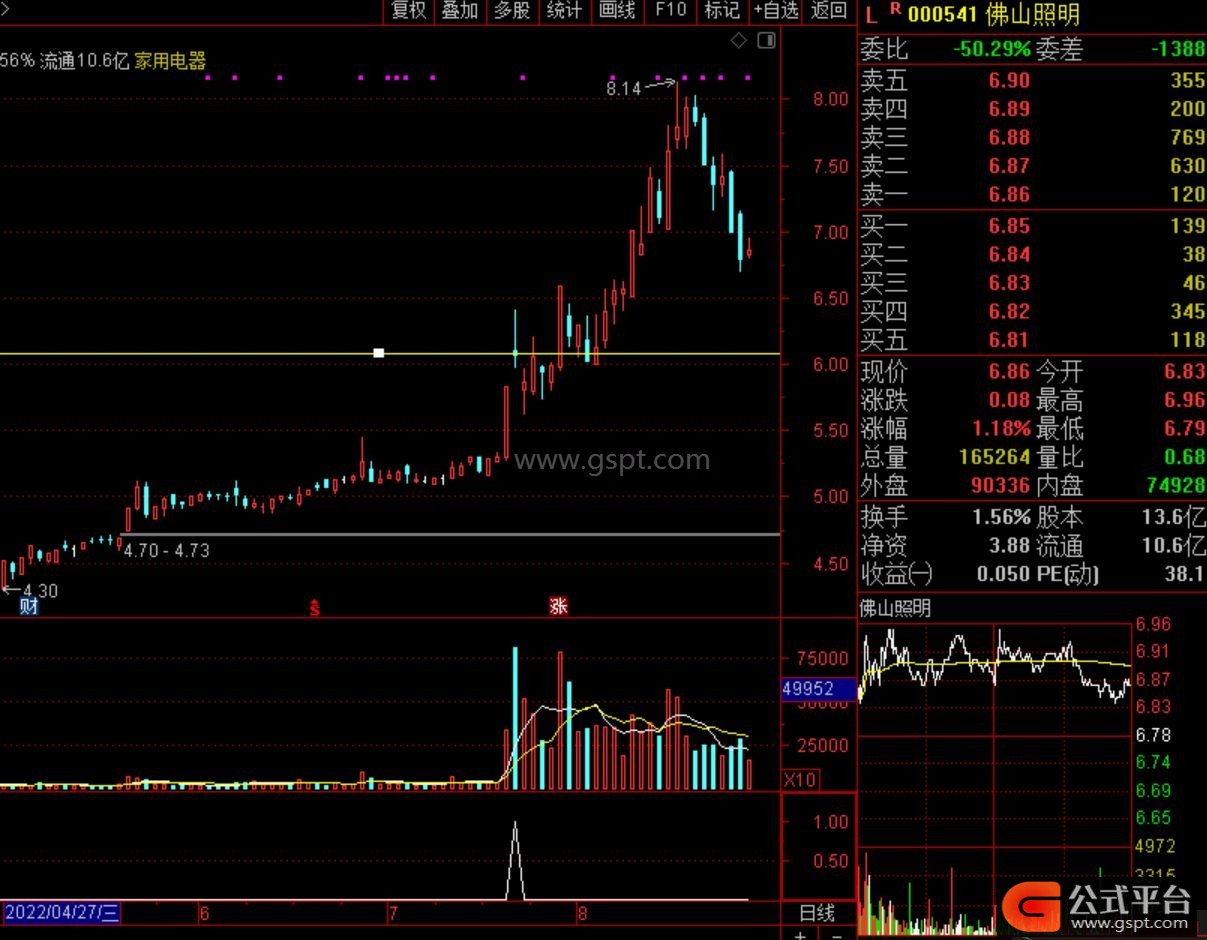Open the 复权 price adjustment menu
Screen dimensions: 1207x940
[x=409, y=11]
